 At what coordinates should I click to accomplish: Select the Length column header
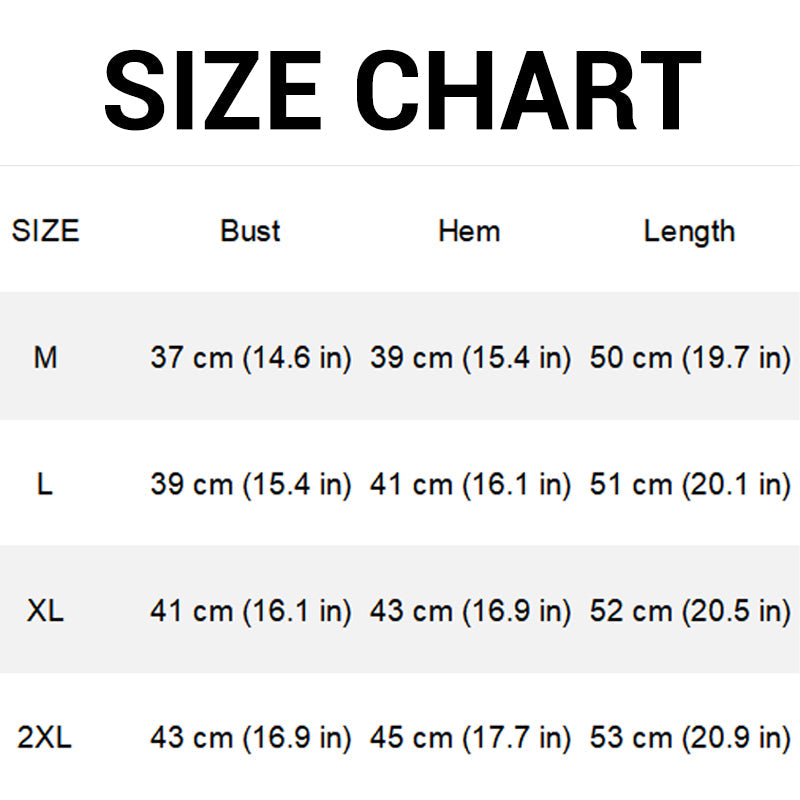click(689, 232)
